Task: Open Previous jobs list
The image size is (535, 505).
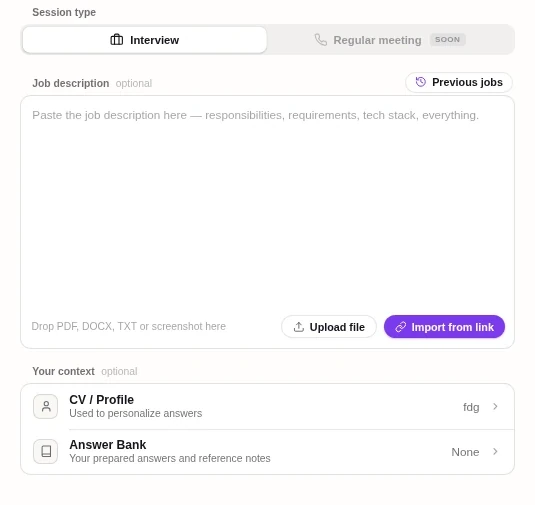Action: click(x=459, y=82)
